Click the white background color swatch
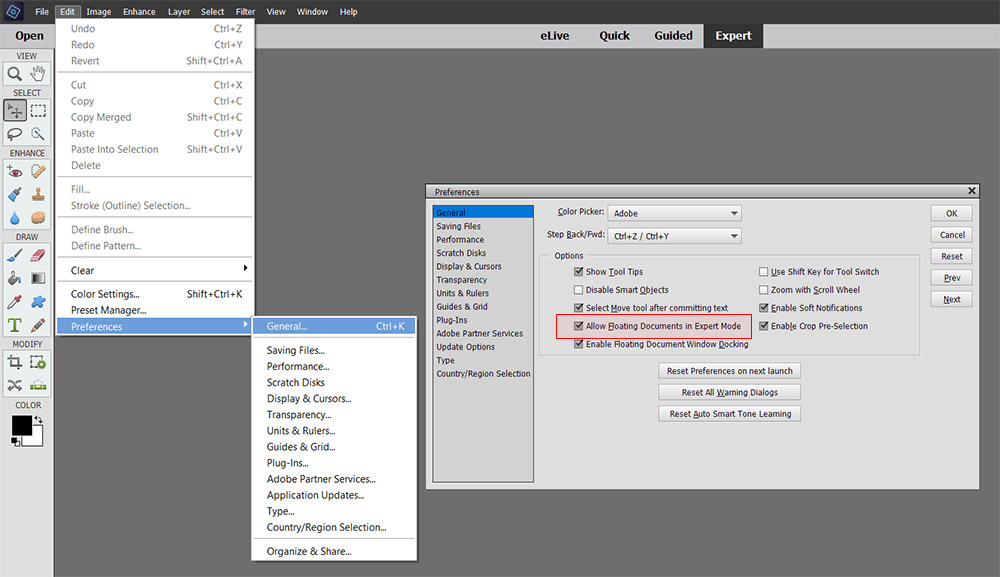The width and height of the screenshot is (1000, 577). (x=37, y=439)
